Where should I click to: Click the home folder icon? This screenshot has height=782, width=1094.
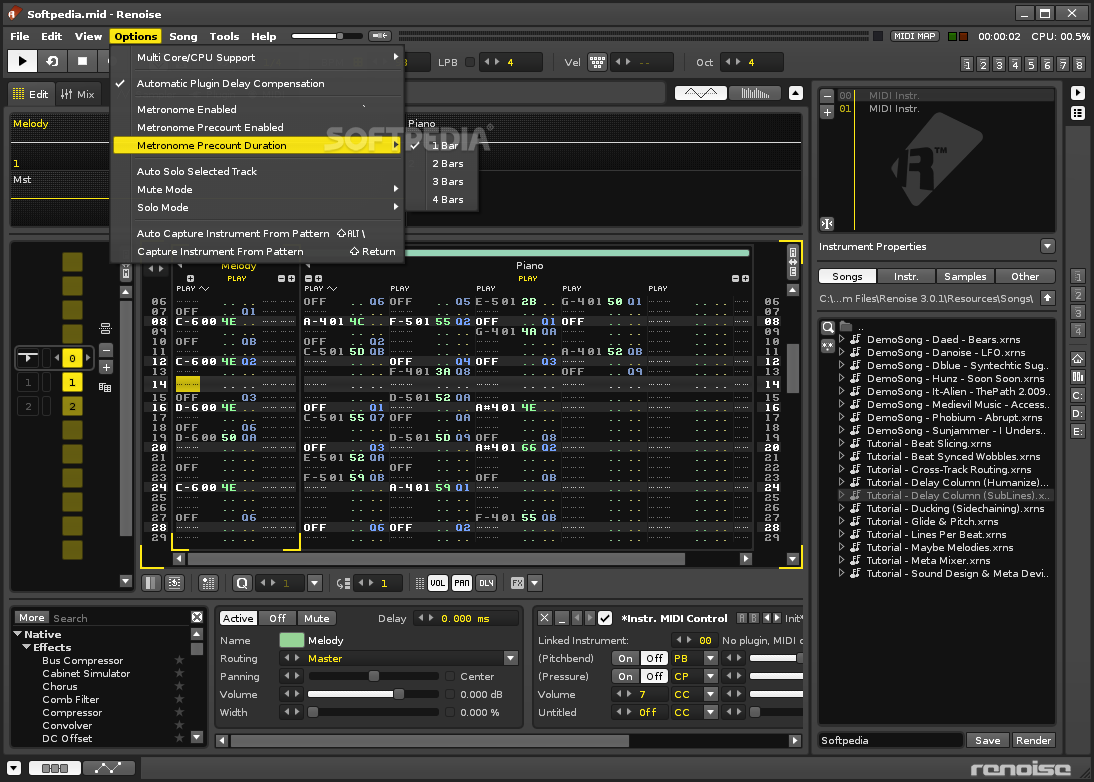(1078, 359)
